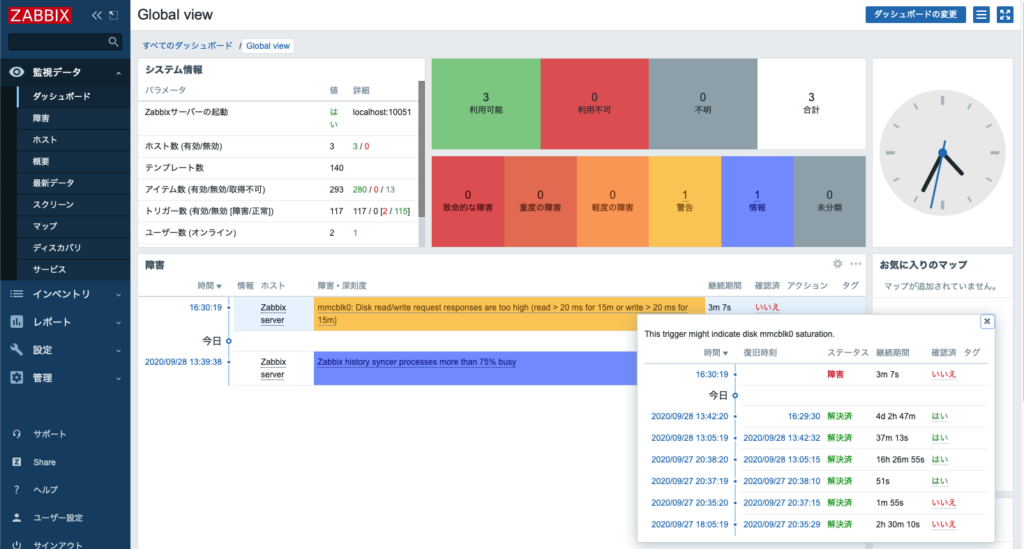Click the power icon for サインアウト

[x=16, y=544]
